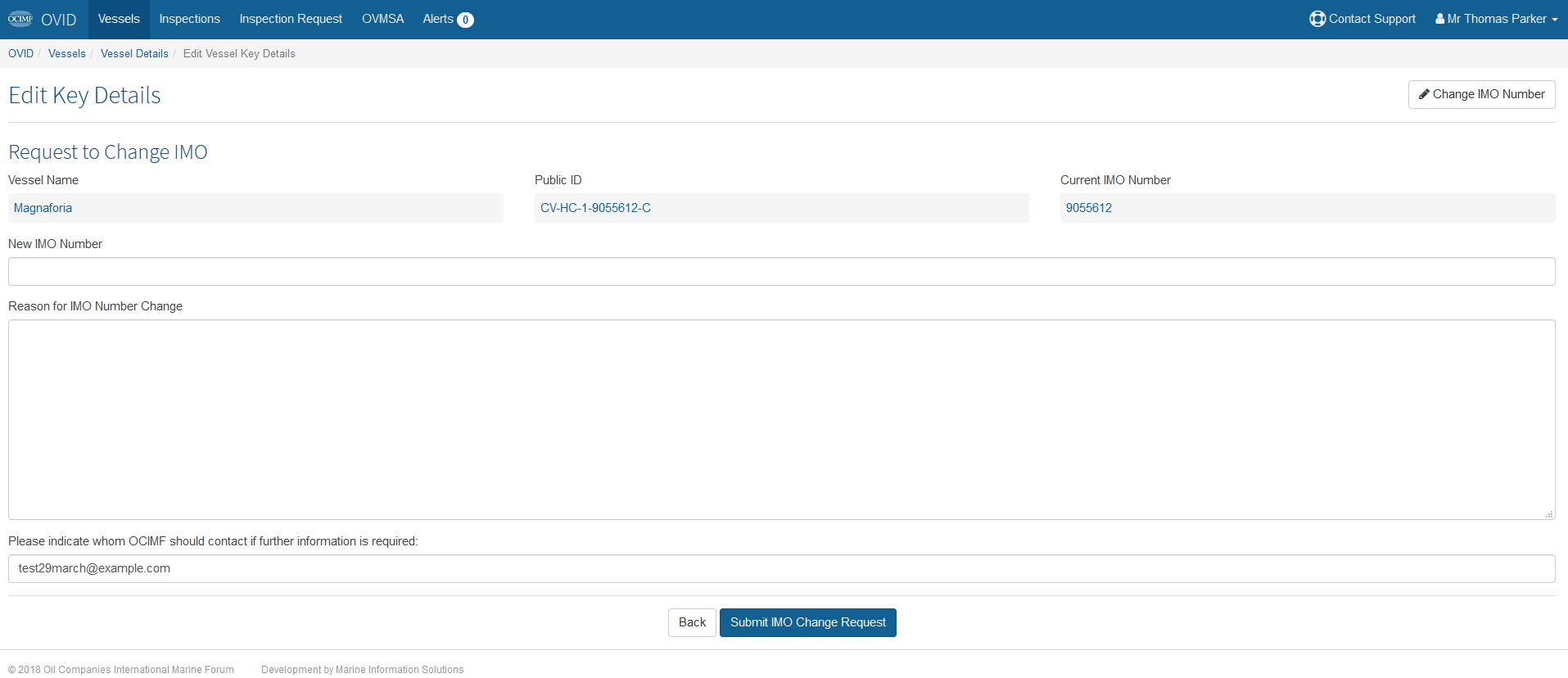Viewport: 1568px width, 678px height.
Task: Click the OCIMF contact email field
Action: click(x=781, y=568)
